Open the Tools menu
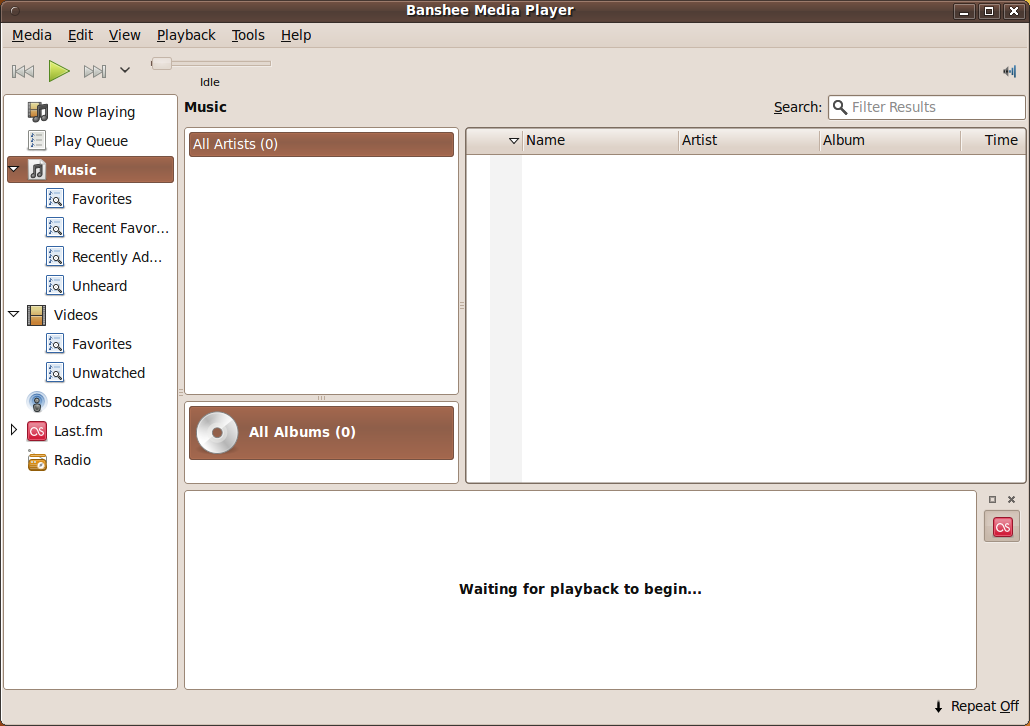 click(248, 35)
